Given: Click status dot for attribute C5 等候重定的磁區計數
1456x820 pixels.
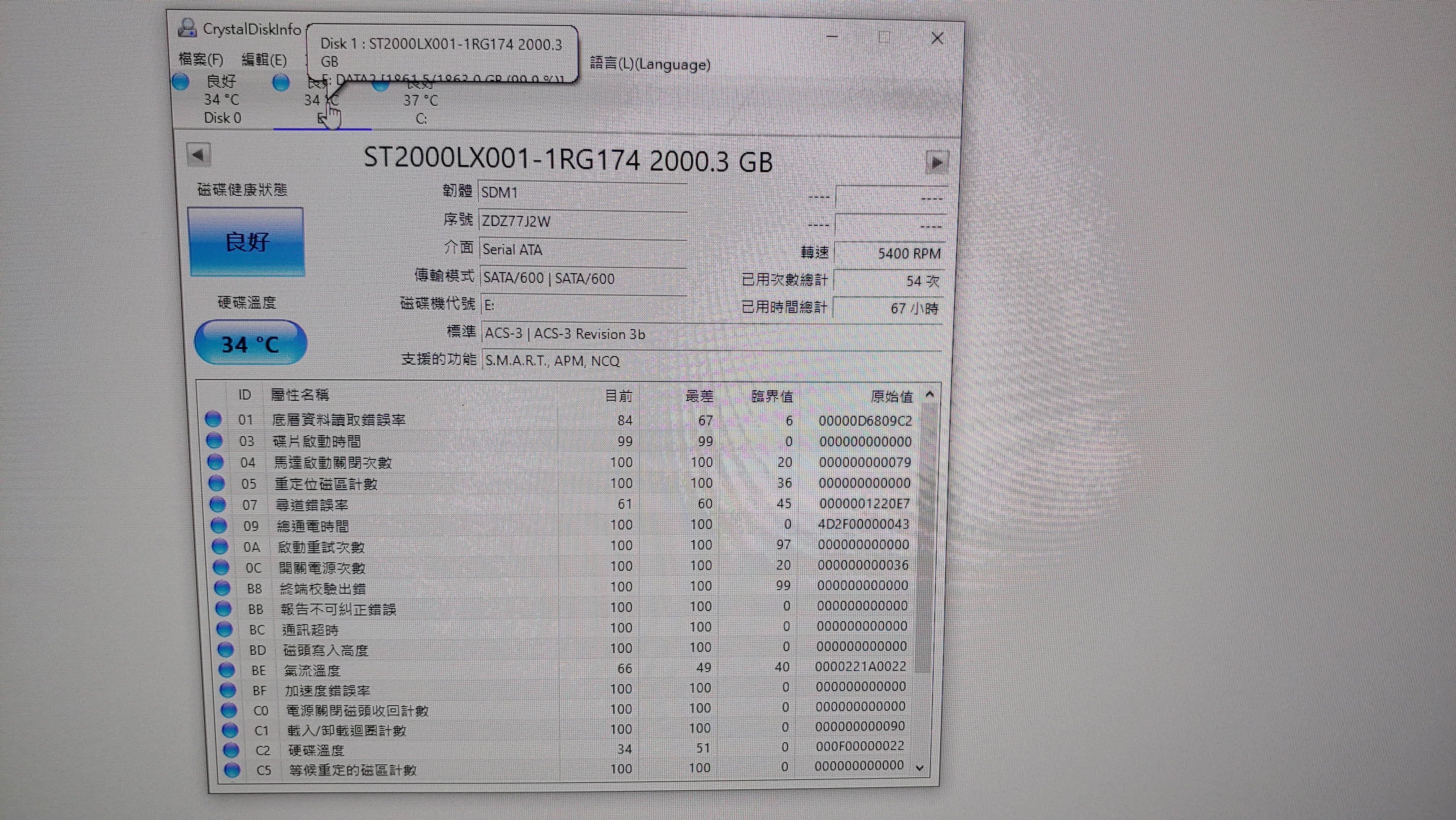Looking at the screenshot, I should pyautogui.click(x=232, y=770).
